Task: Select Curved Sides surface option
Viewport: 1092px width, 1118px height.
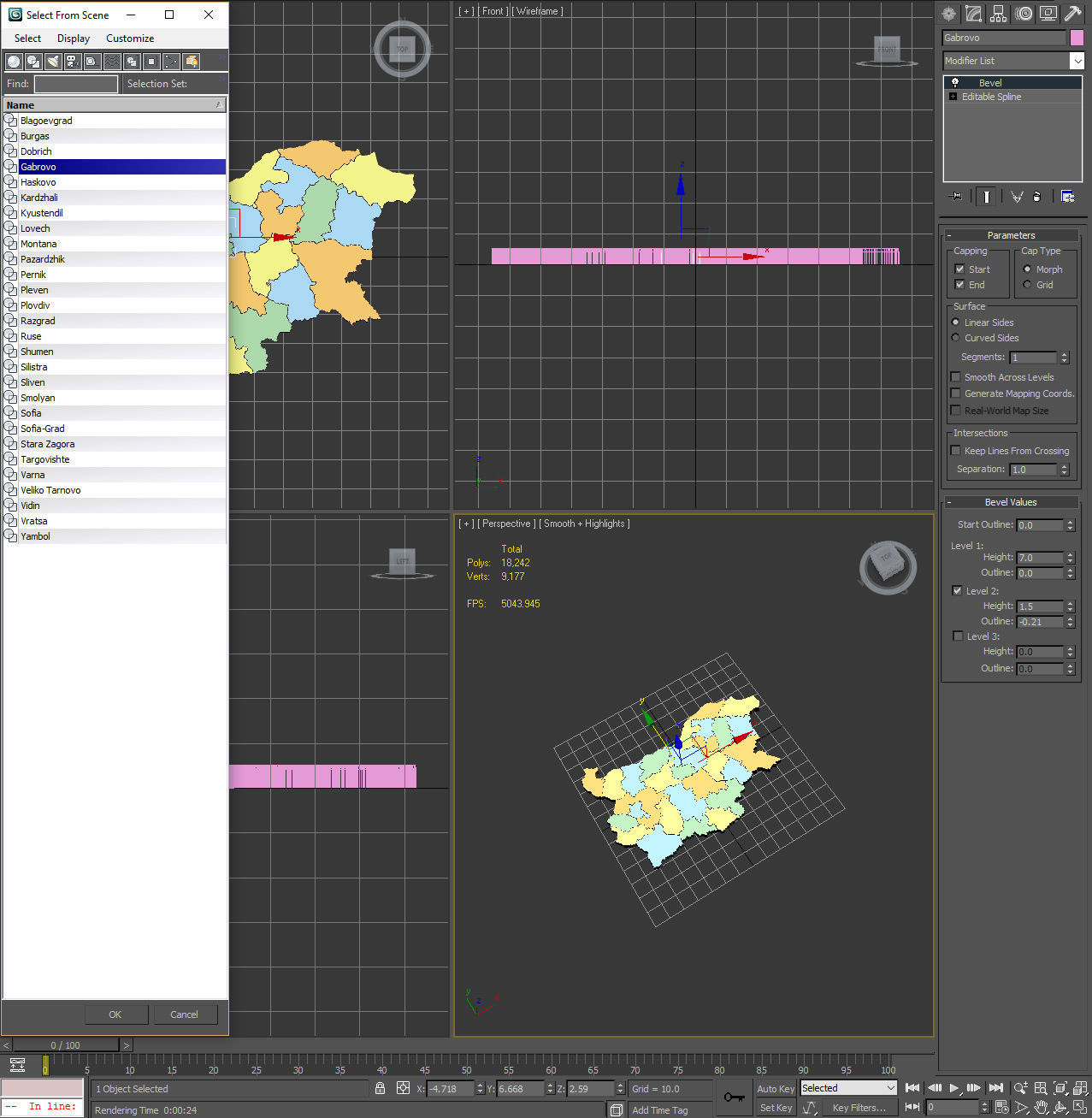Action: [956, 337]
